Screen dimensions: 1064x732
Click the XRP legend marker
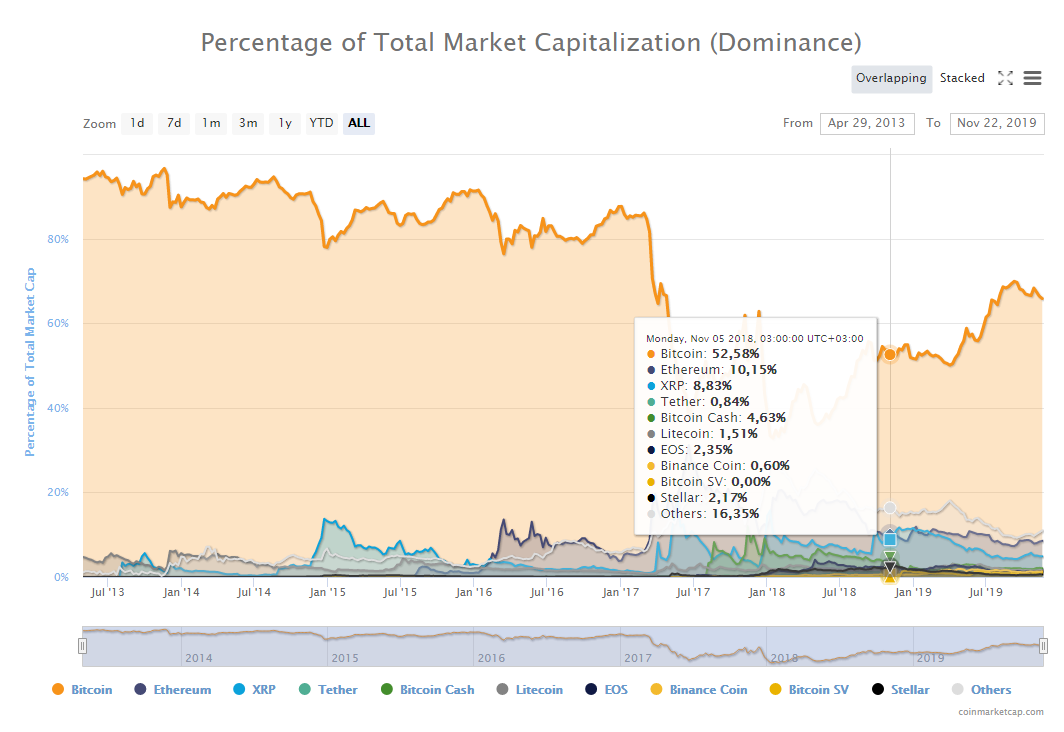click(240, 689)
